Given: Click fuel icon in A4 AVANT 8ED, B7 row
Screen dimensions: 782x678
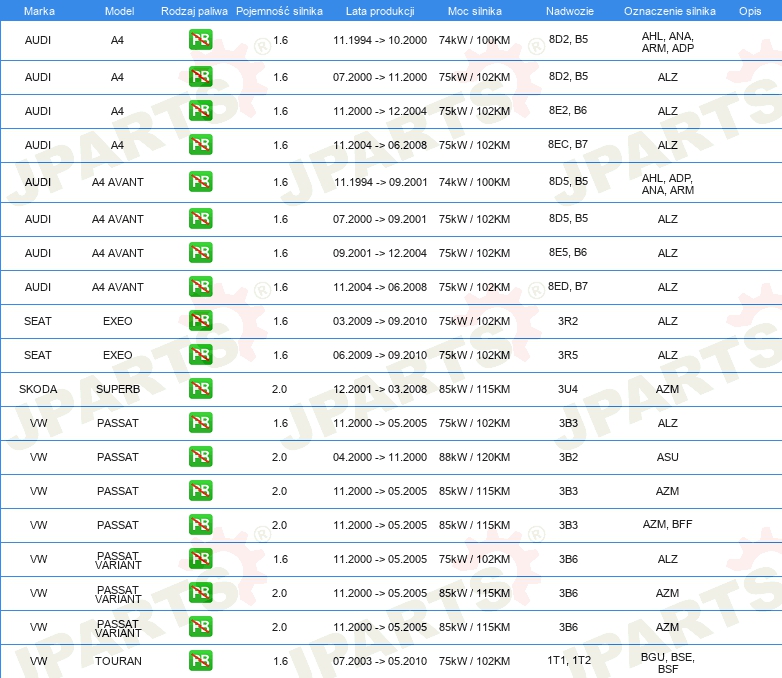Looking at the screenshot, I should pyautogui.click(x=200, y=286).
